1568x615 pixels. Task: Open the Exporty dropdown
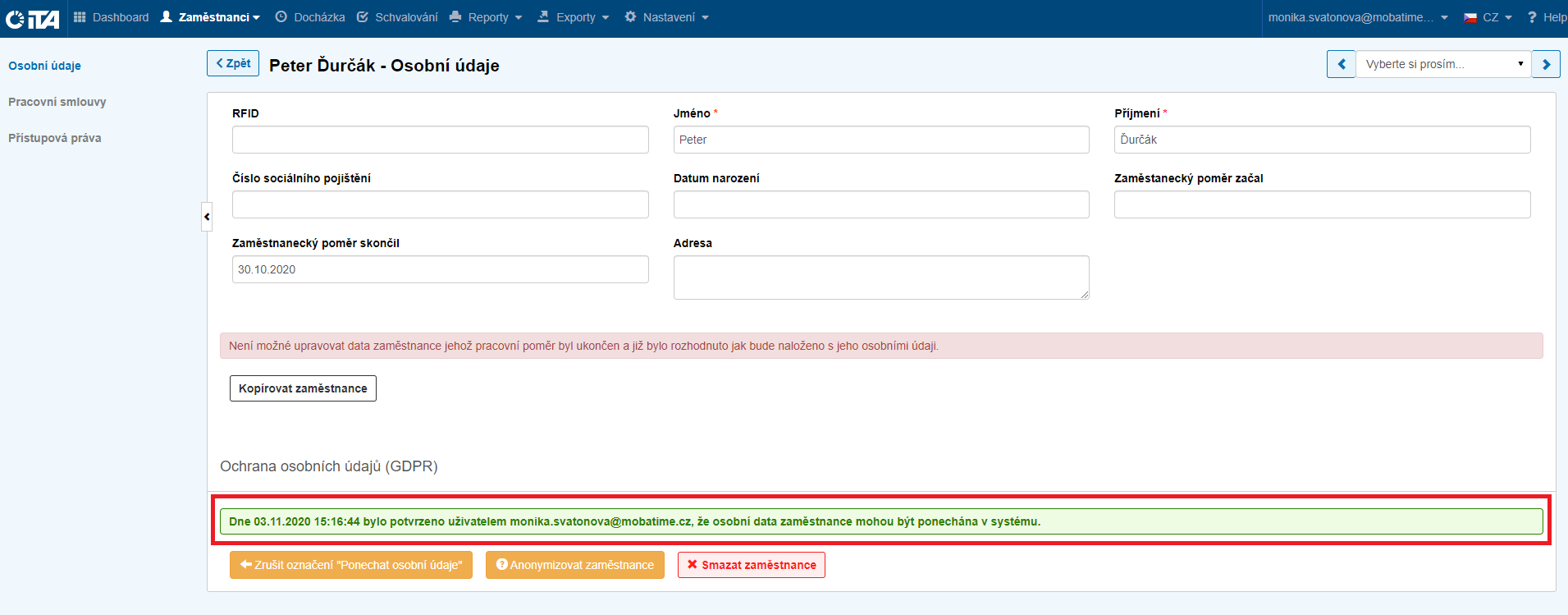click(x=574, y=17)
